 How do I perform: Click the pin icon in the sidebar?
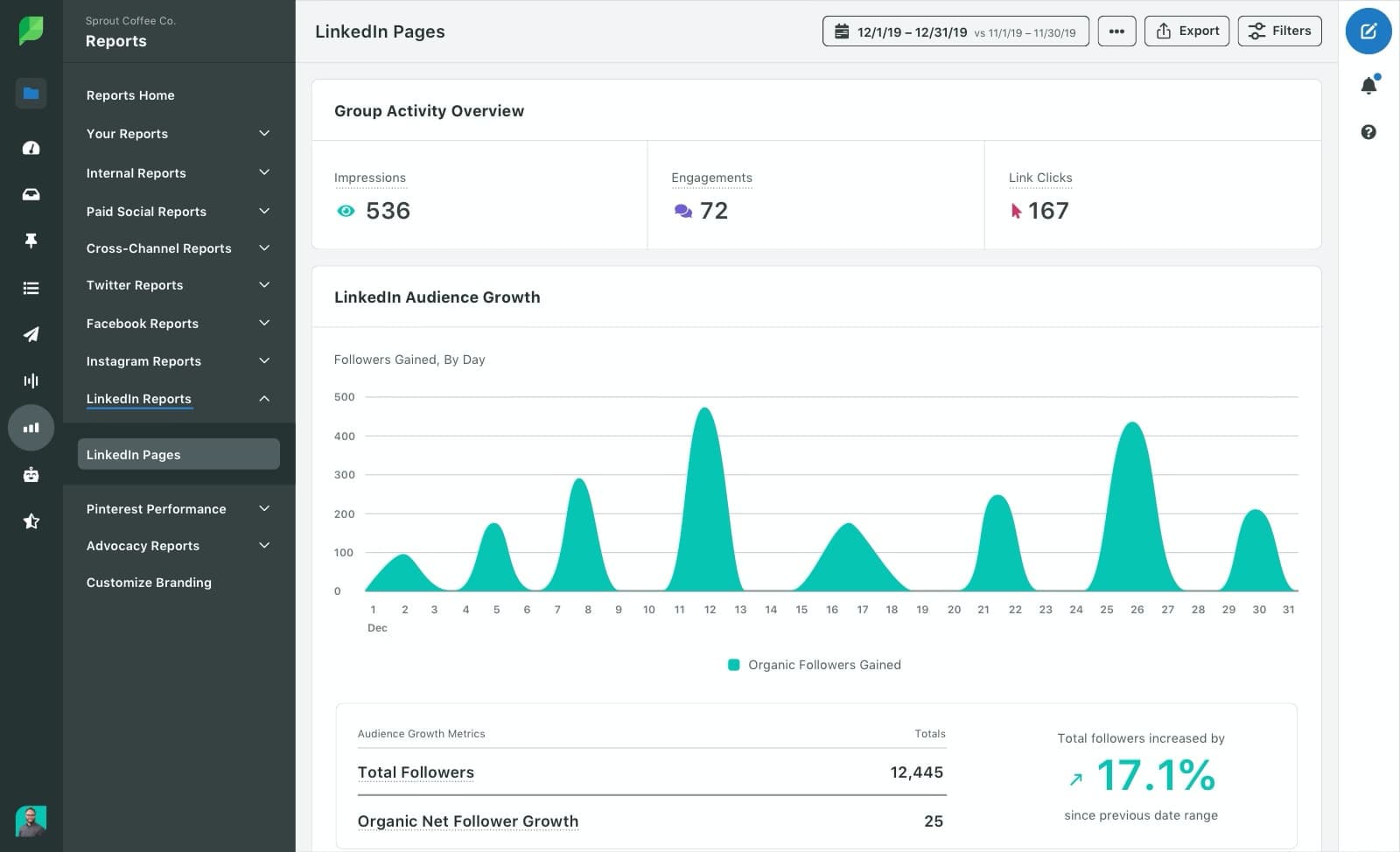[x=31, y=241]
